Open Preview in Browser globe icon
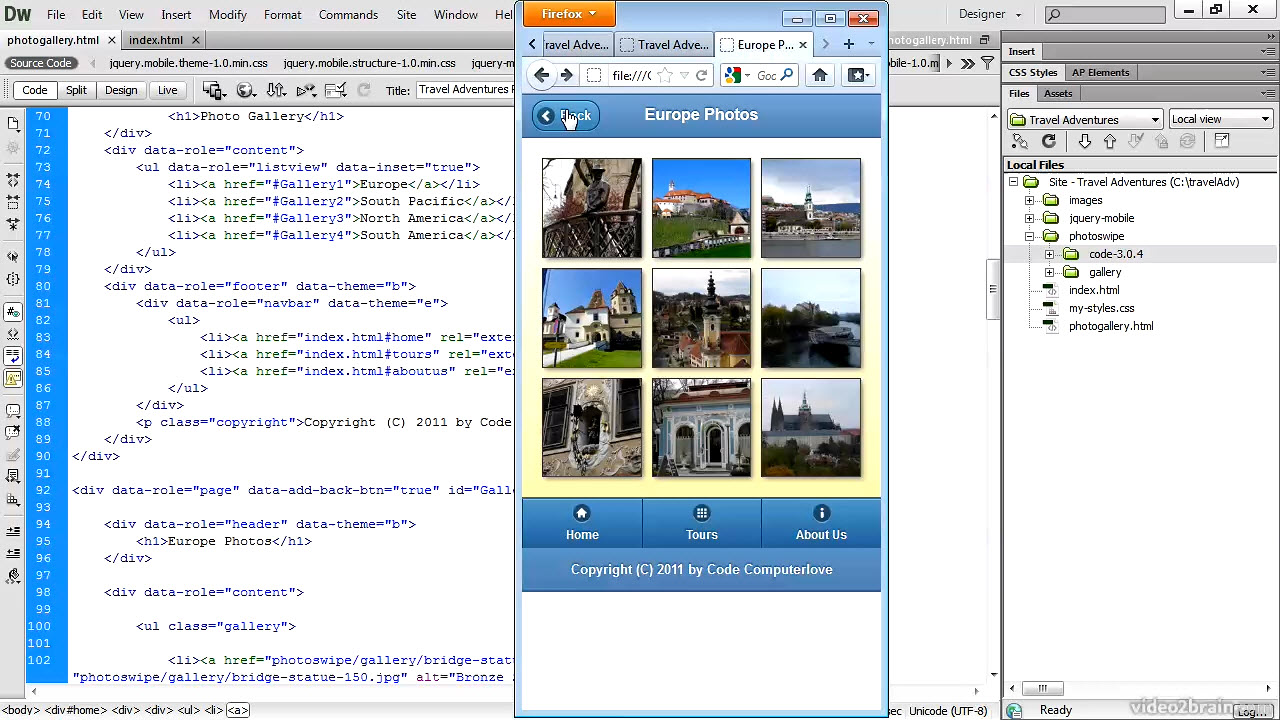Viewport: 1280px width, 720px height. click(245, 90)
